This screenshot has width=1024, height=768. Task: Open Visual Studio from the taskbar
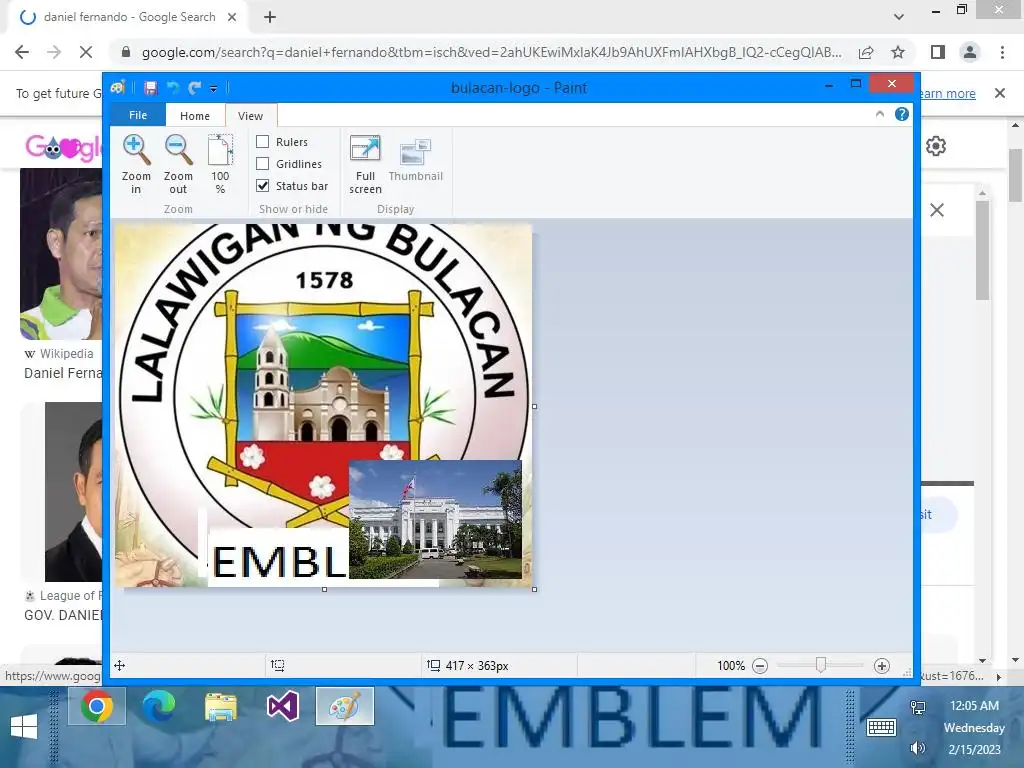(283, 706)
